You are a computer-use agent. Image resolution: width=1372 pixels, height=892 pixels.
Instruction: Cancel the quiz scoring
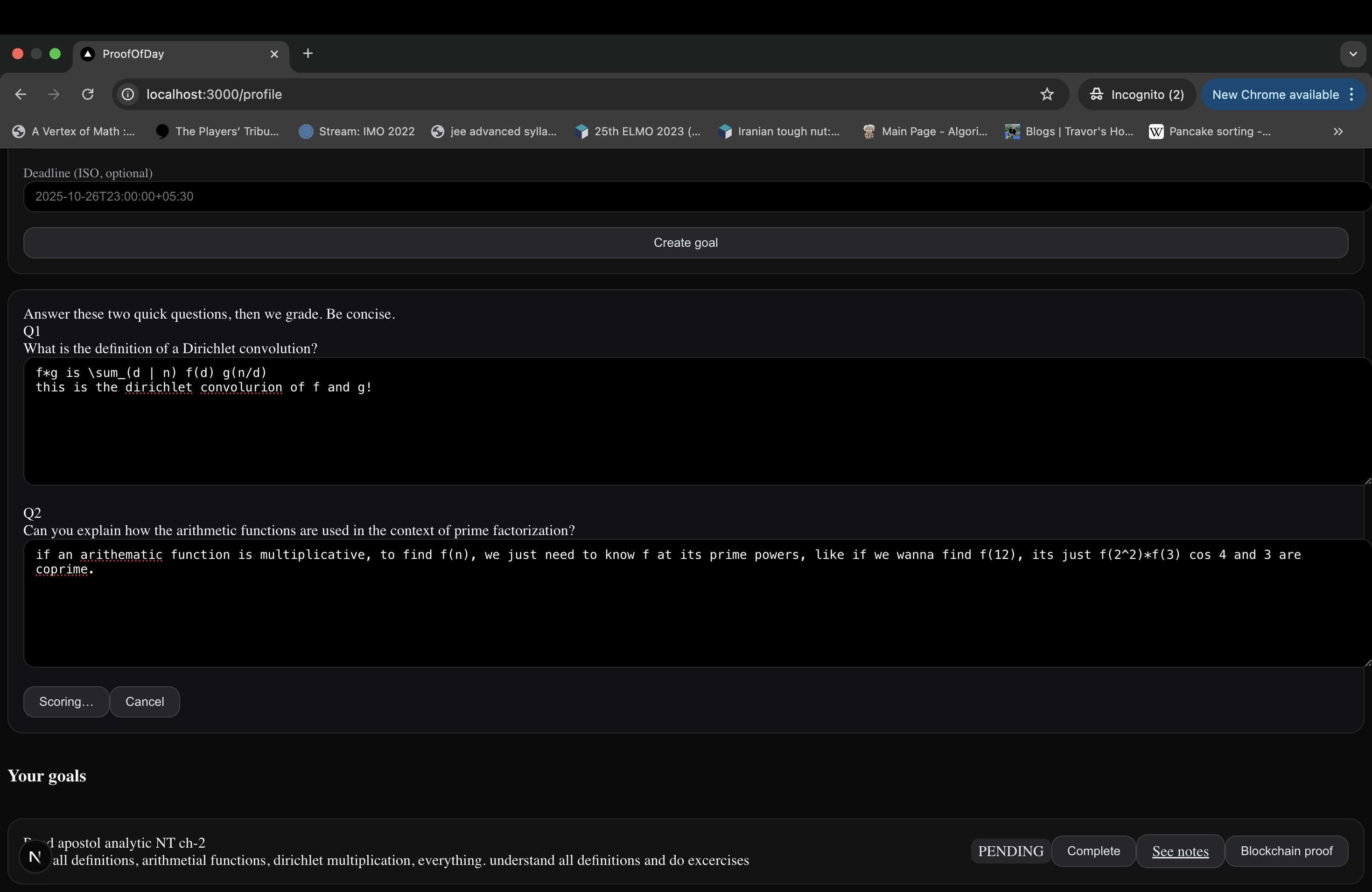coord(145,701)
